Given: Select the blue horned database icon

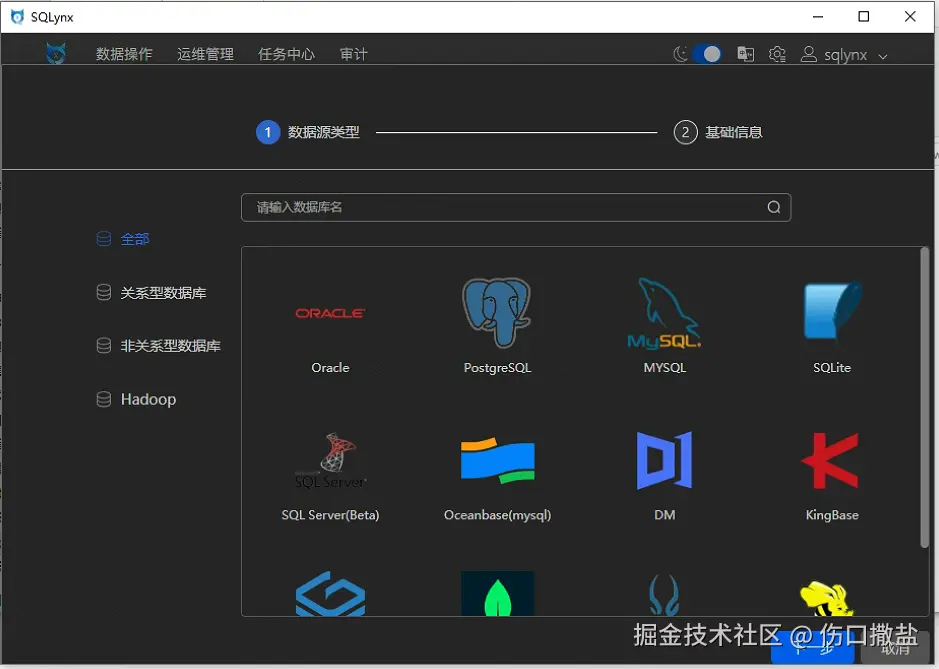Looking at the screenshot, I should tap(664, 595).
